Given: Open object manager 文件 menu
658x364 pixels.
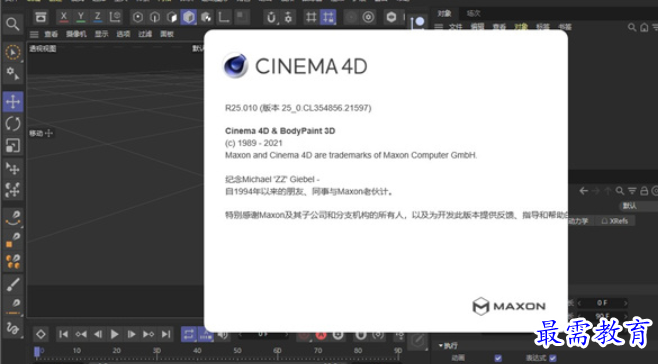Looking at the screenshot, I should pyautogui.click(x=456, y=27).
